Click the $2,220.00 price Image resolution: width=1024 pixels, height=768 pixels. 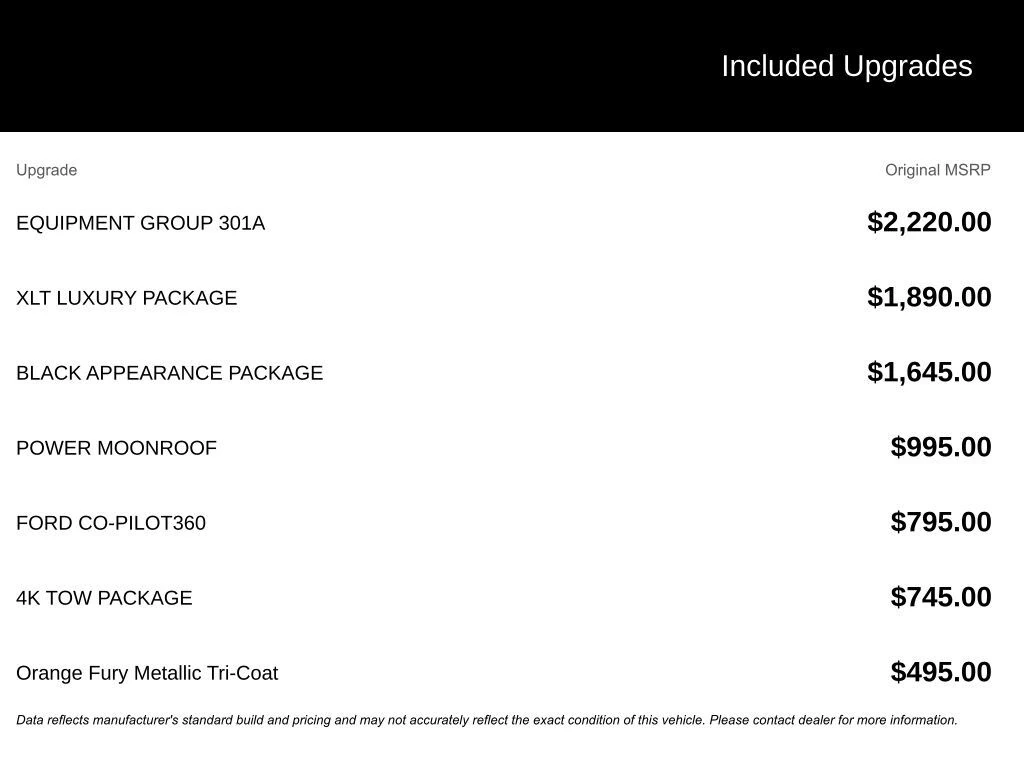[x=929, y=222]
